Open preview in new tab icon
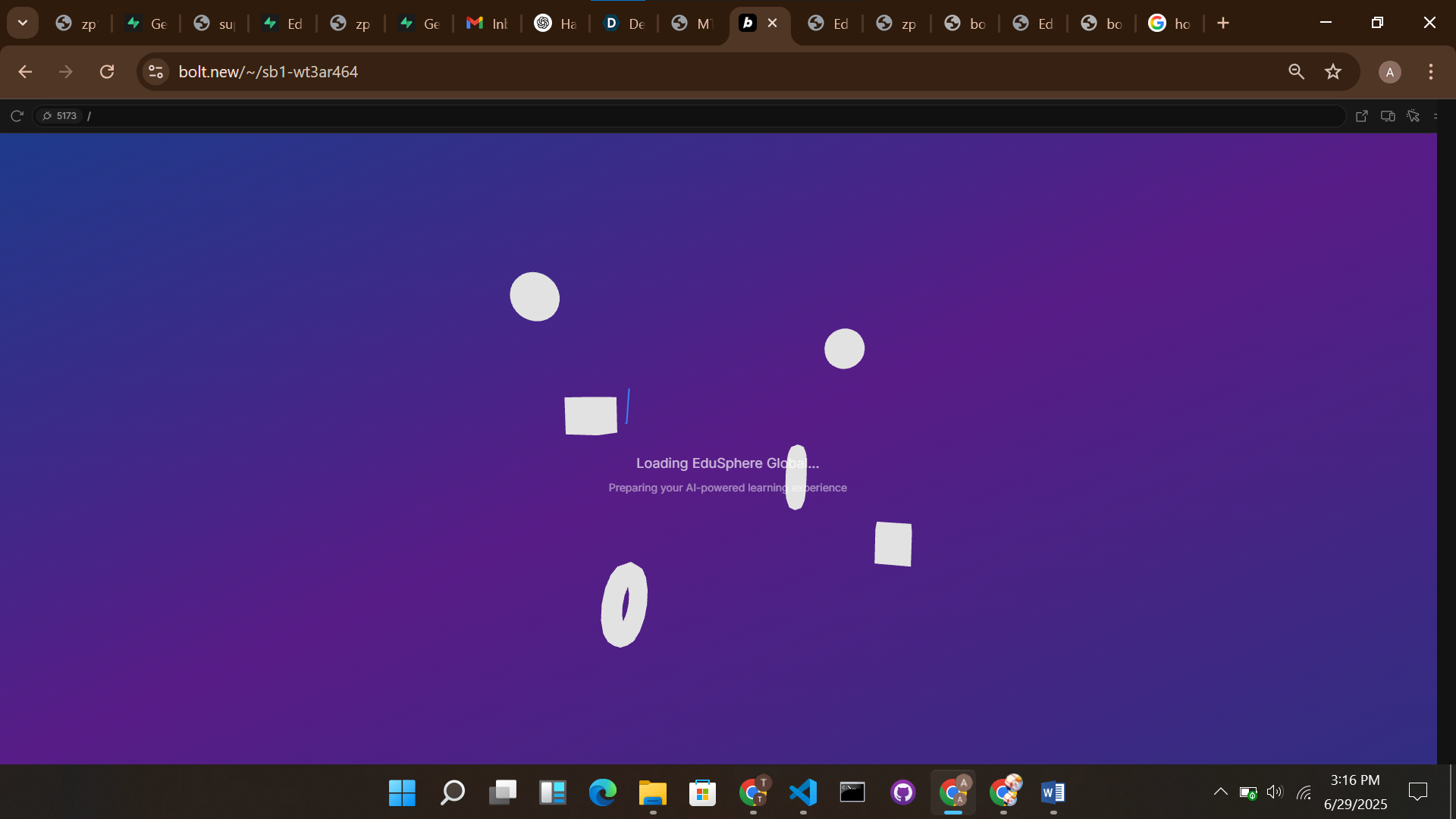The height and width of the screenshot is (819, 1456). 1362,116
